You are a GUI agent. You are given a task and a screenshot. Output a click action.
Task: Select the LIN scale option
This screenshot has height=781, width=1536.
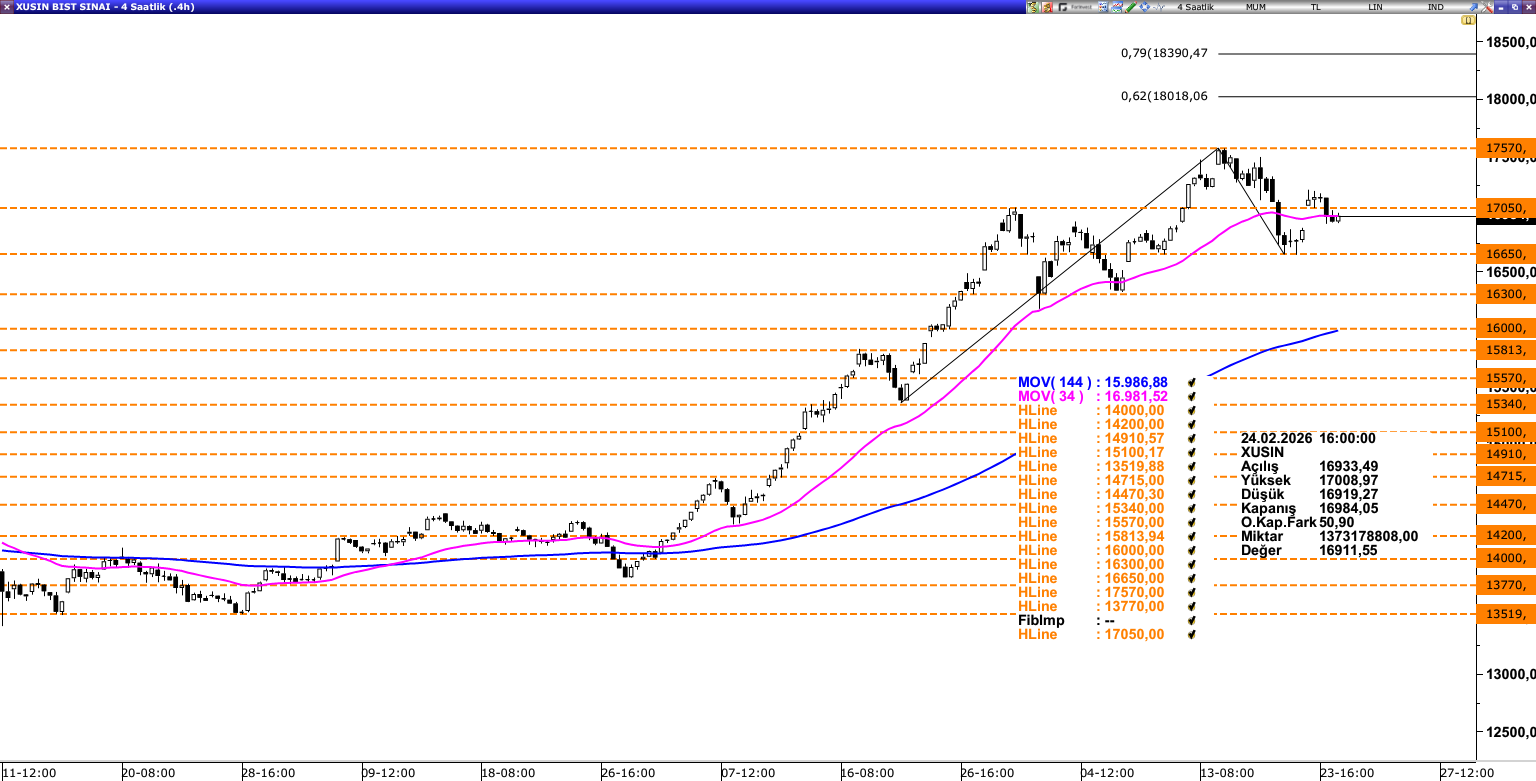pyautogui.click(x=1375, y=7)
